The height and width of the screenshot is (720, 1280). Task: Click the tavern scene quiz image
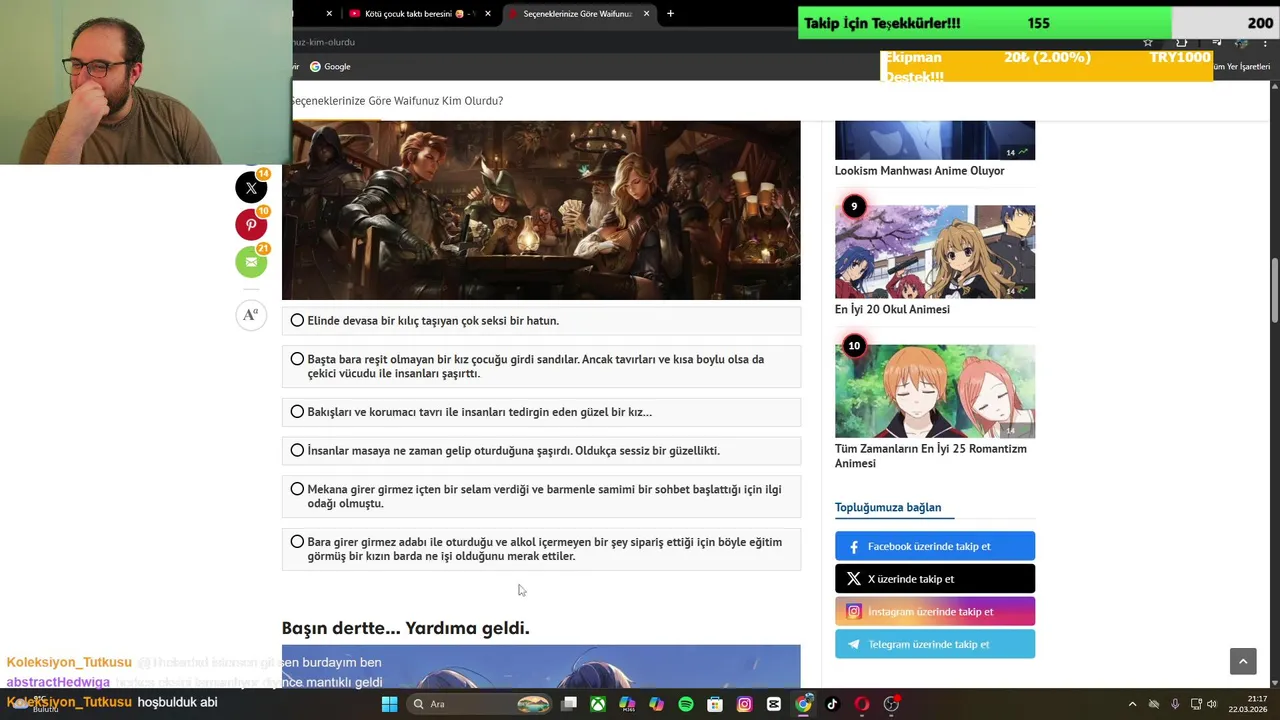[x=541, y=210]
